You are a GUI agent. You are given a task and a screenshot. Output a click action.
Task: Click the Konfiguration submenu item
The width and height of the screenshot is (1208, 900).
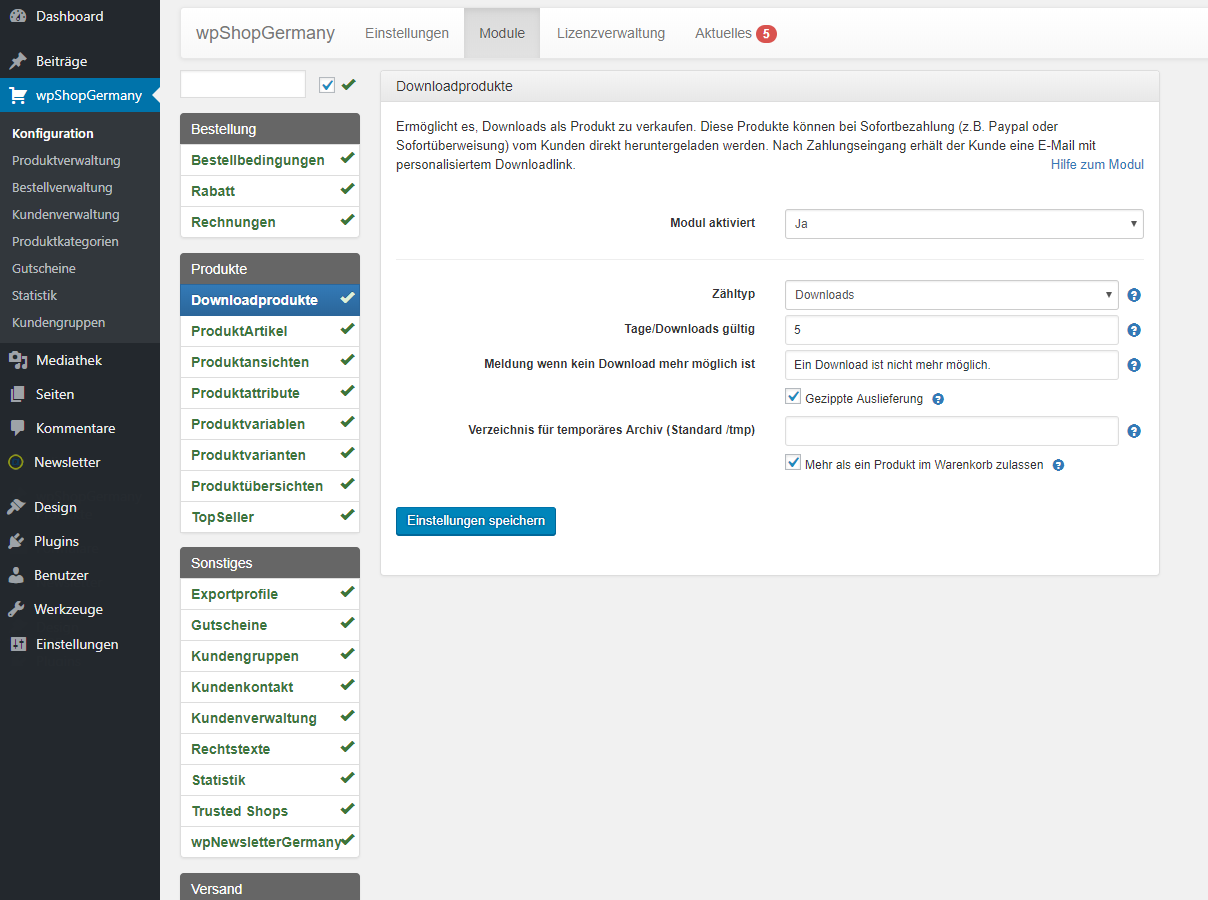tap(53, 133)
